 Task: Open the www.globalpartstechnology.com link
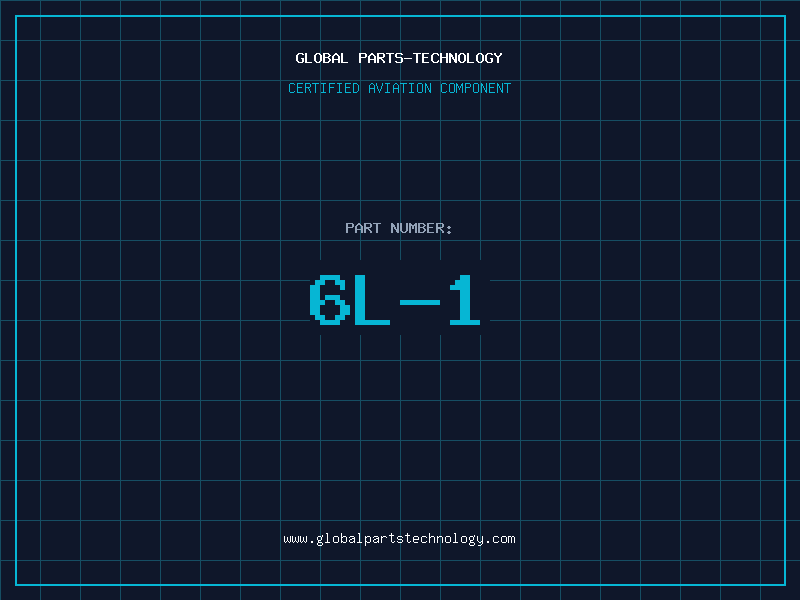pos(399,539)
